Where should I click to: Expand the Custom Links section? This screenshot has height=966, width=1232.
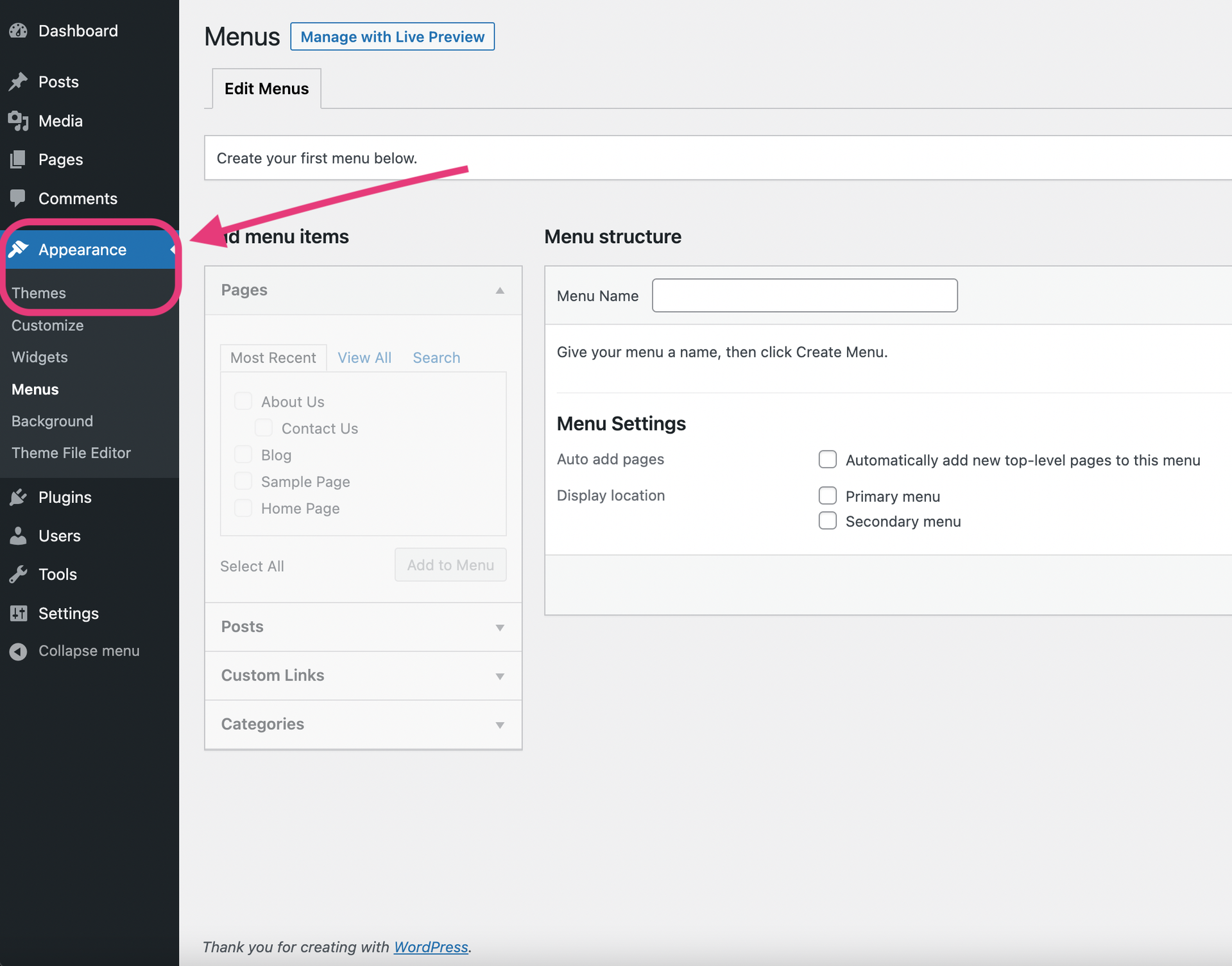point(500,676)
